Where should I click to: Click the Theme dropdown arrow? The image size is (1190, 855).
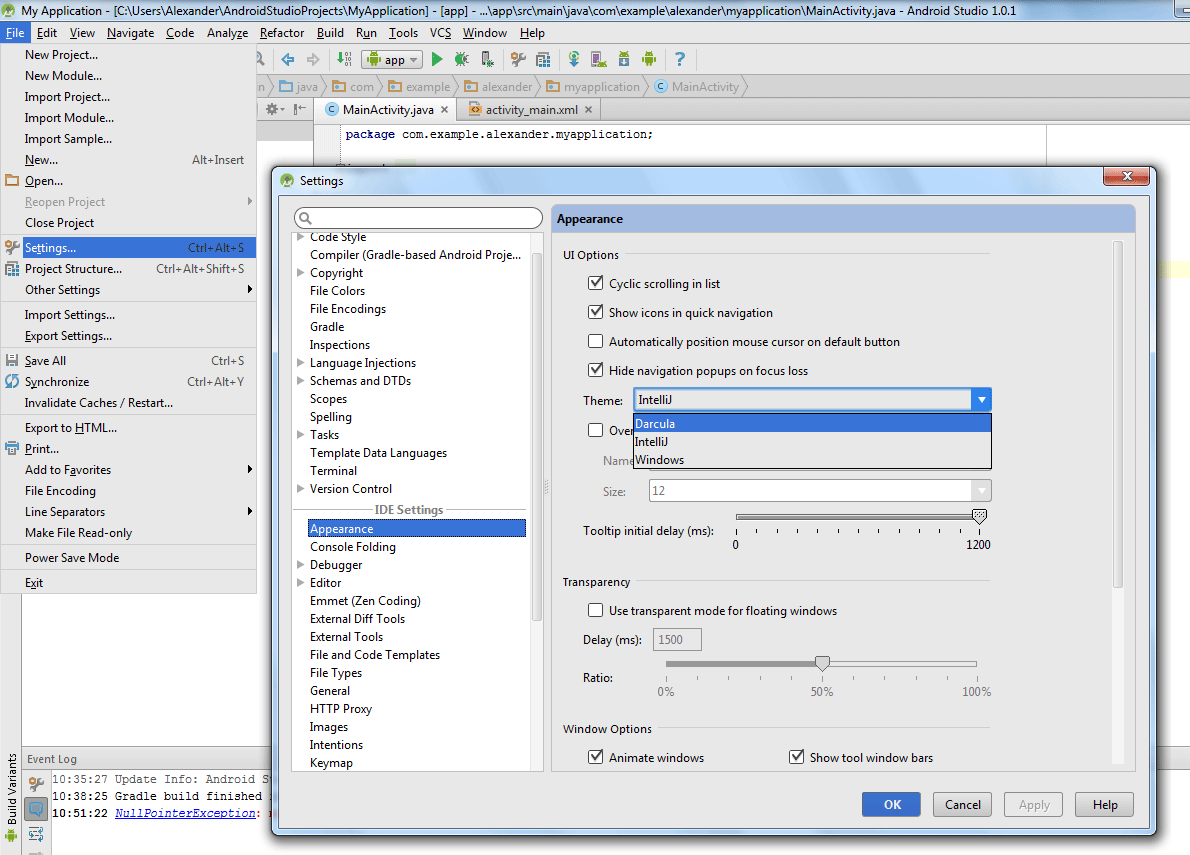point(981,400)
